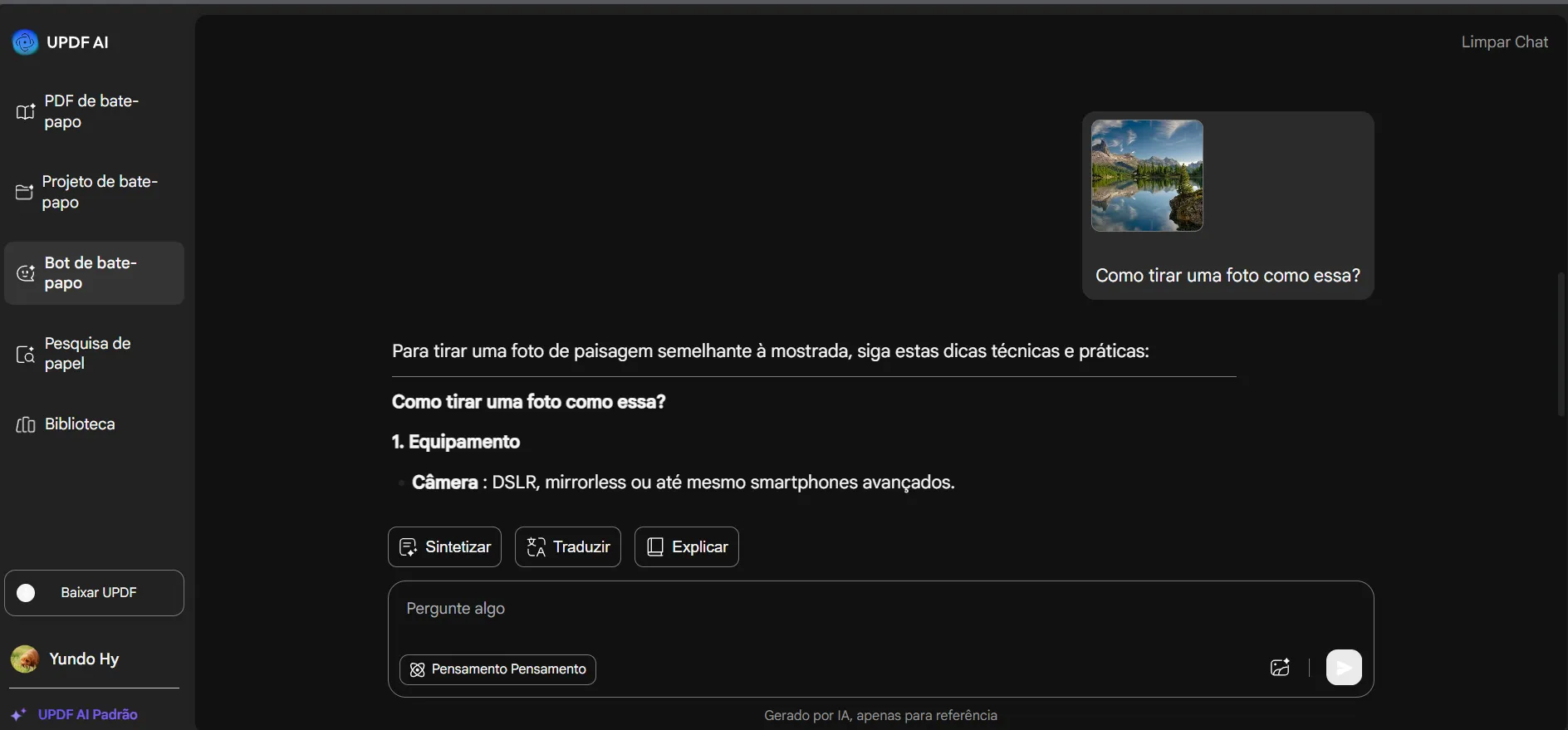Click the Sintetizar button

pos(444,547)
